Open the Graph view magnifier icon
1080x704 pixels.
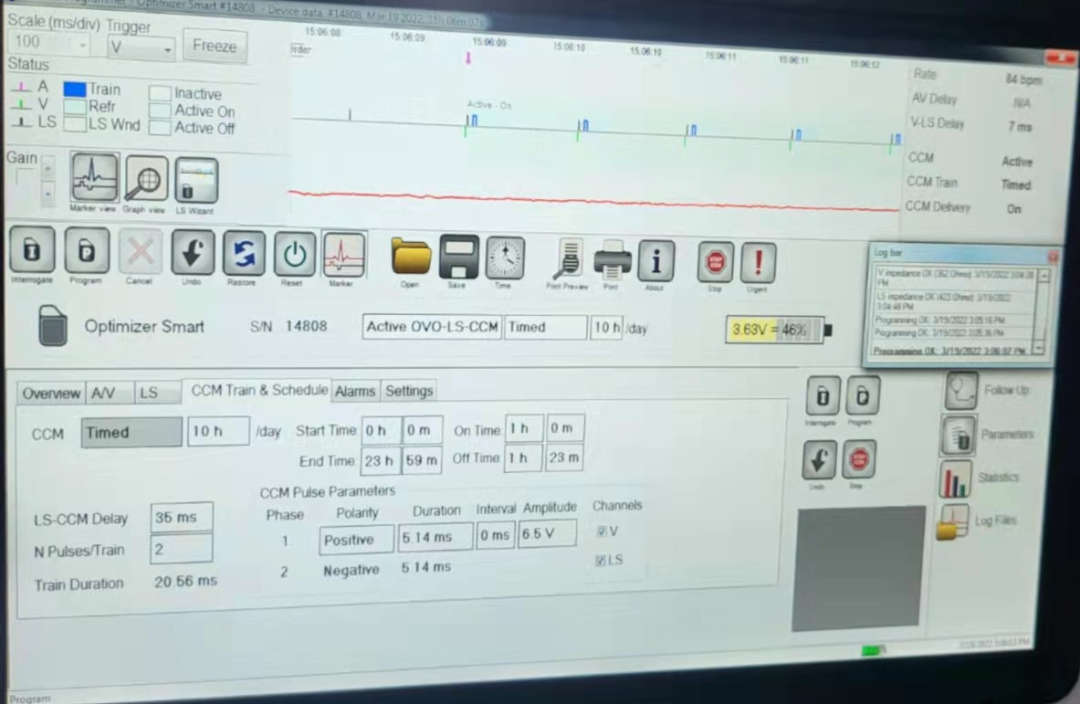(x=146, y=180)
